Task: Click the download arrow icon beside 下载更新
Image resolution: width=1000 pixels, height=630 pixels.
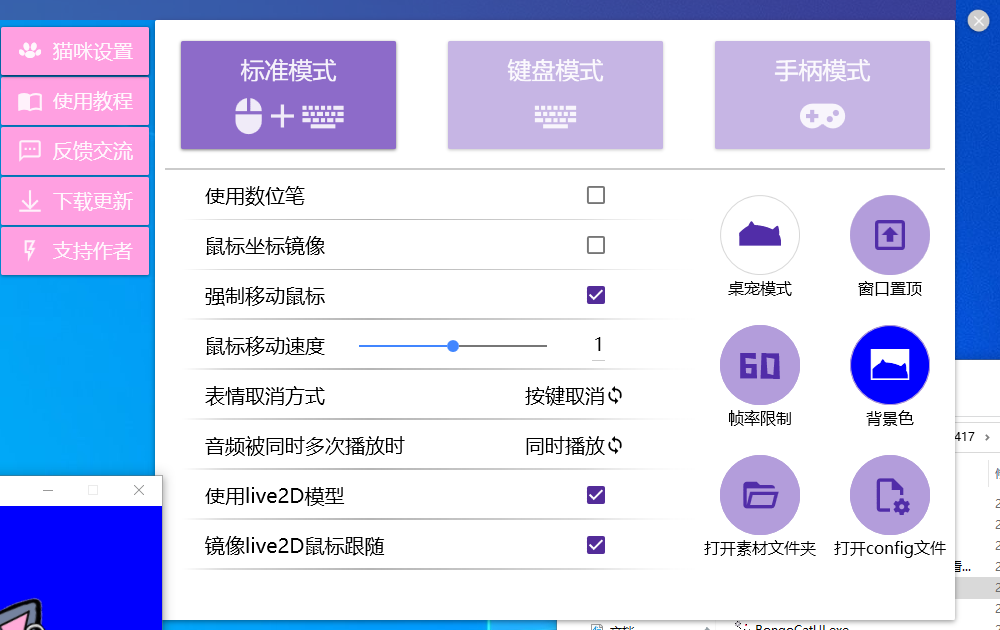Action: pos(30,201)
